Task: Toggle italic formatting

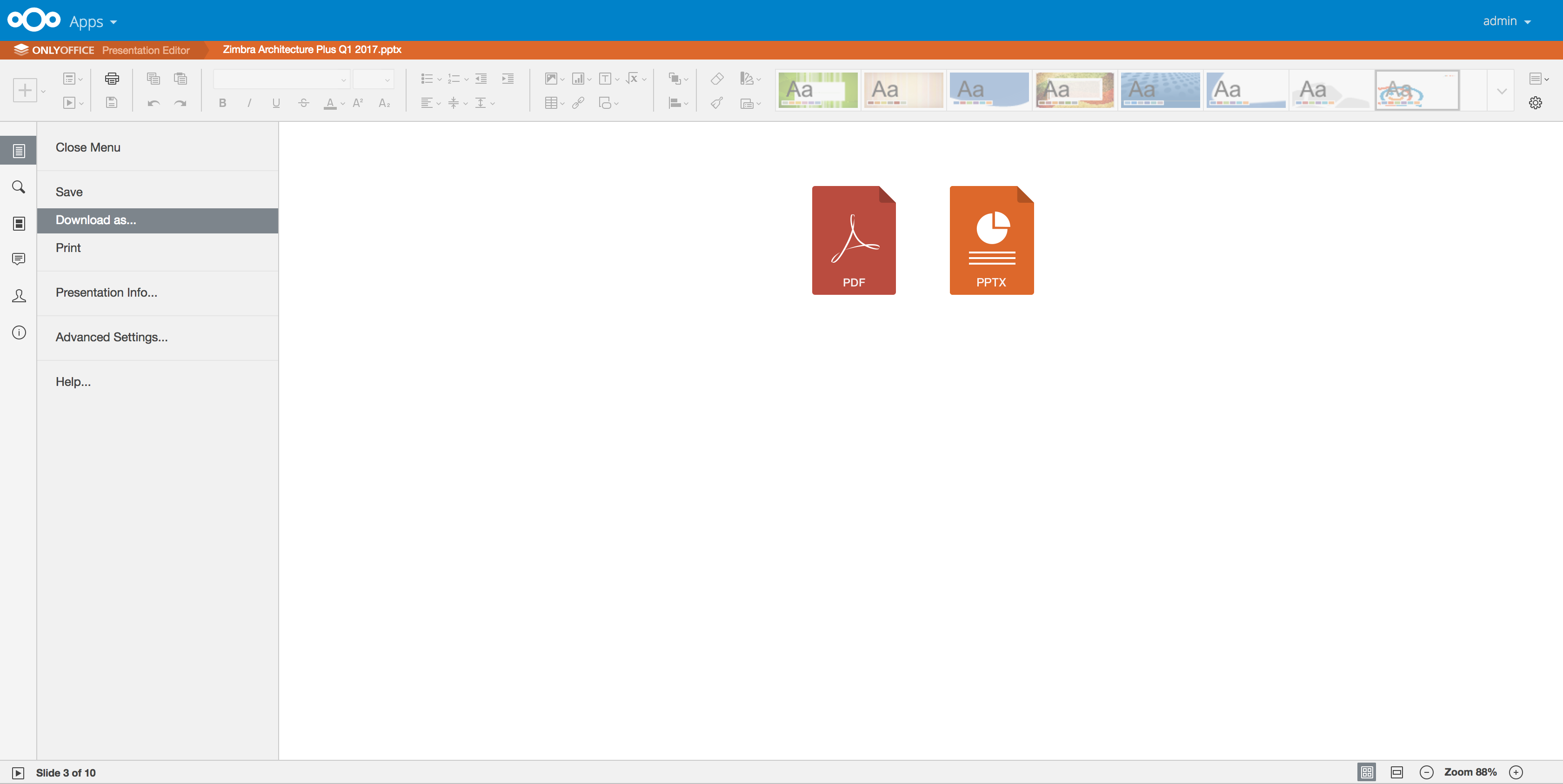Action: 249,103
